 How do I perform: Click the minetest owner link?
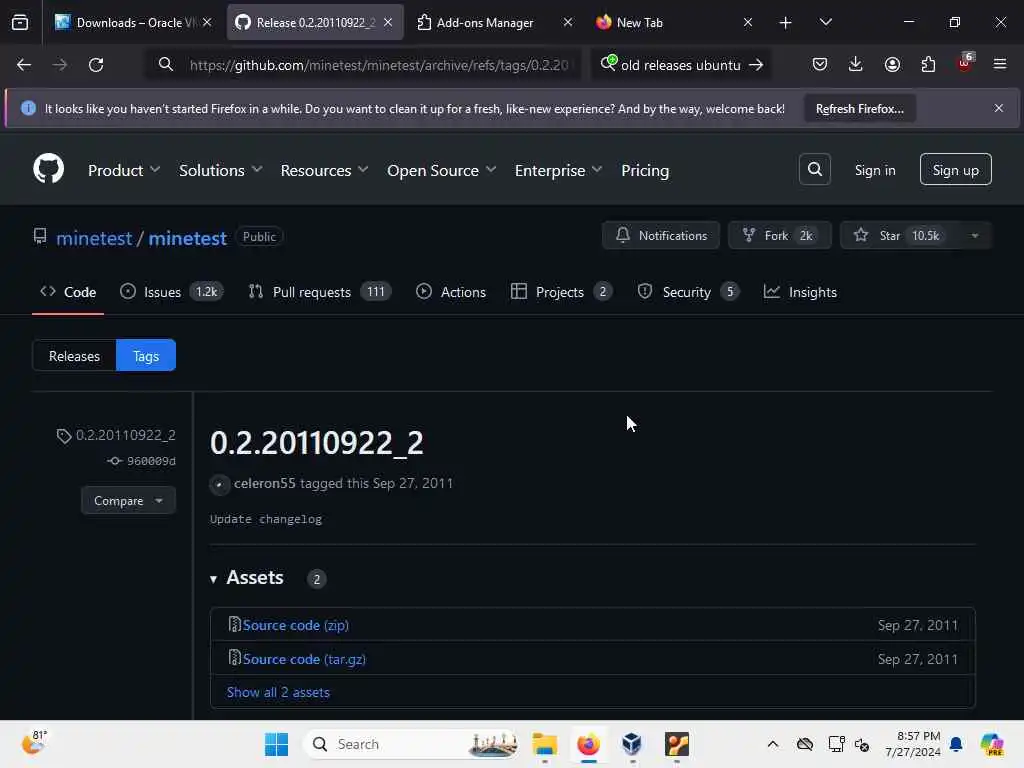click(x=94, y=238)
